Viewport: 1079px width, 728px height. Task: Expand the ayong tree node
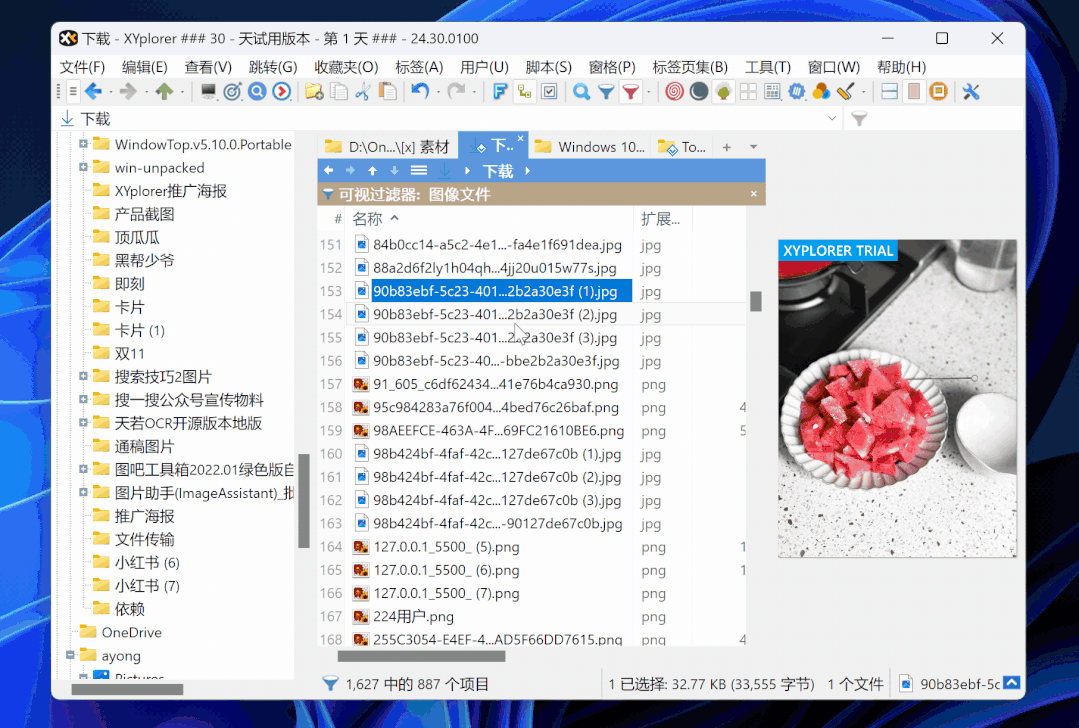pyautogui.click(x=70, y=655)
